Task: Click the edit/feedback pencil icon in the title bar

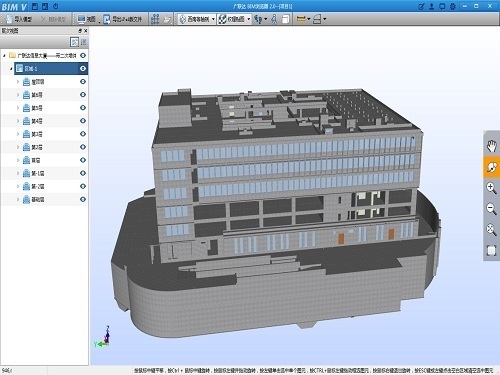Action: click(422, 6)
